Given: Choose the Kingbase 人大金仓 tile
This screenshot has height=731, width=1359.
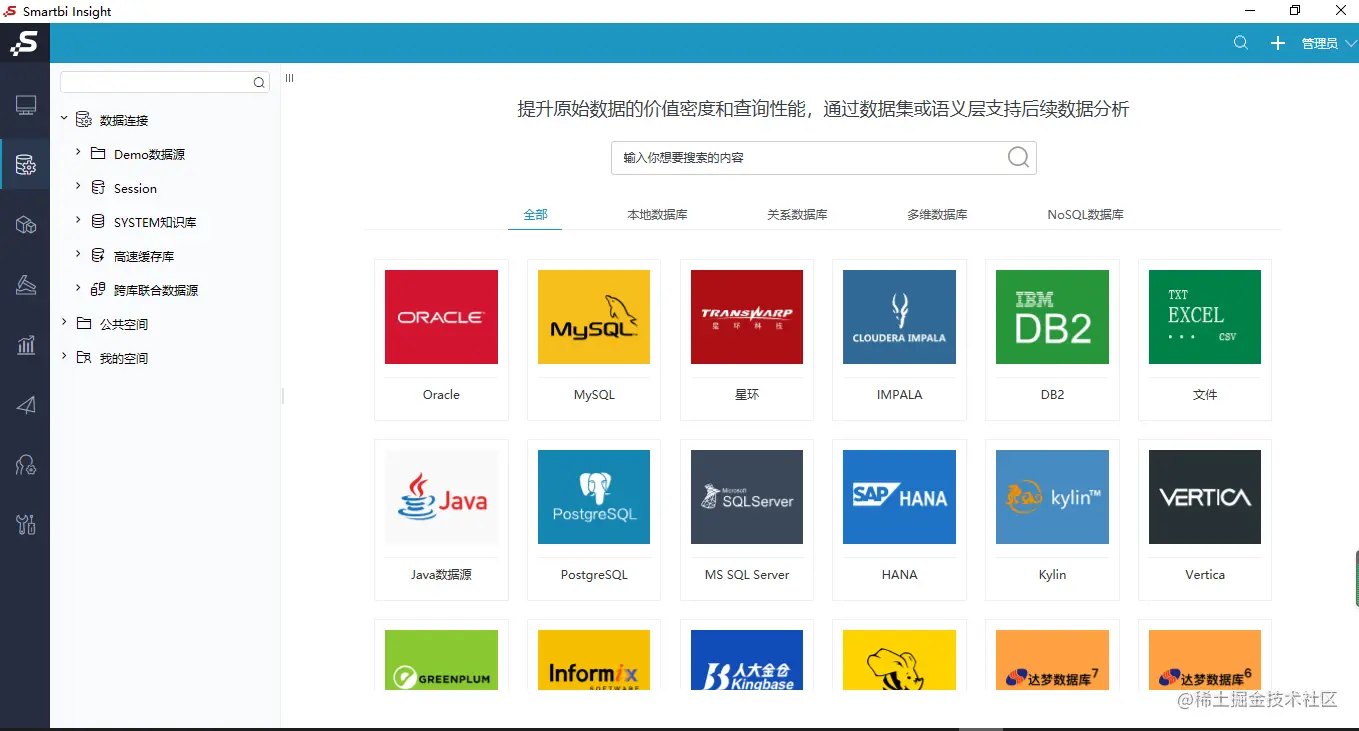Looking at the screenshot, I should tap(747, 656).
